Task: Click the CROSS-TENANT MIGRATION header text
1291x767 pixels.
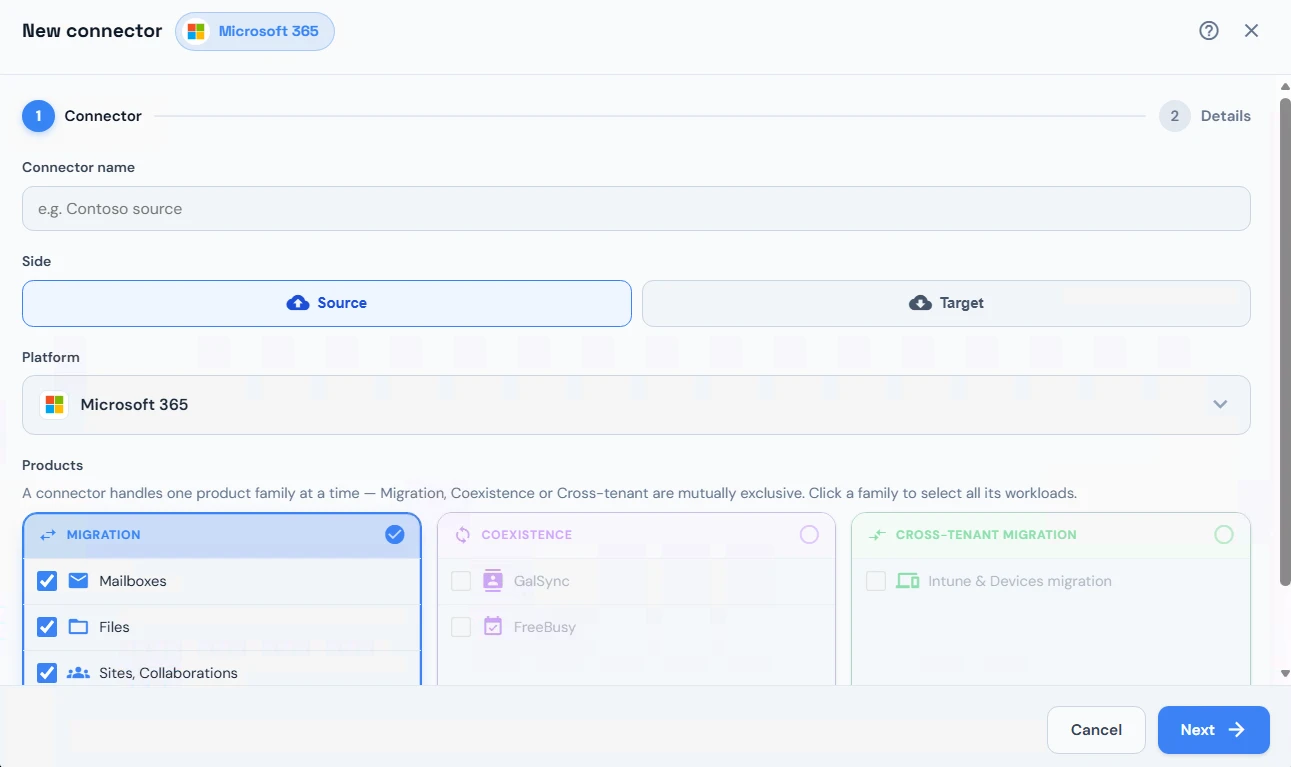Action: pyautogui.click(x=986, y=535)
